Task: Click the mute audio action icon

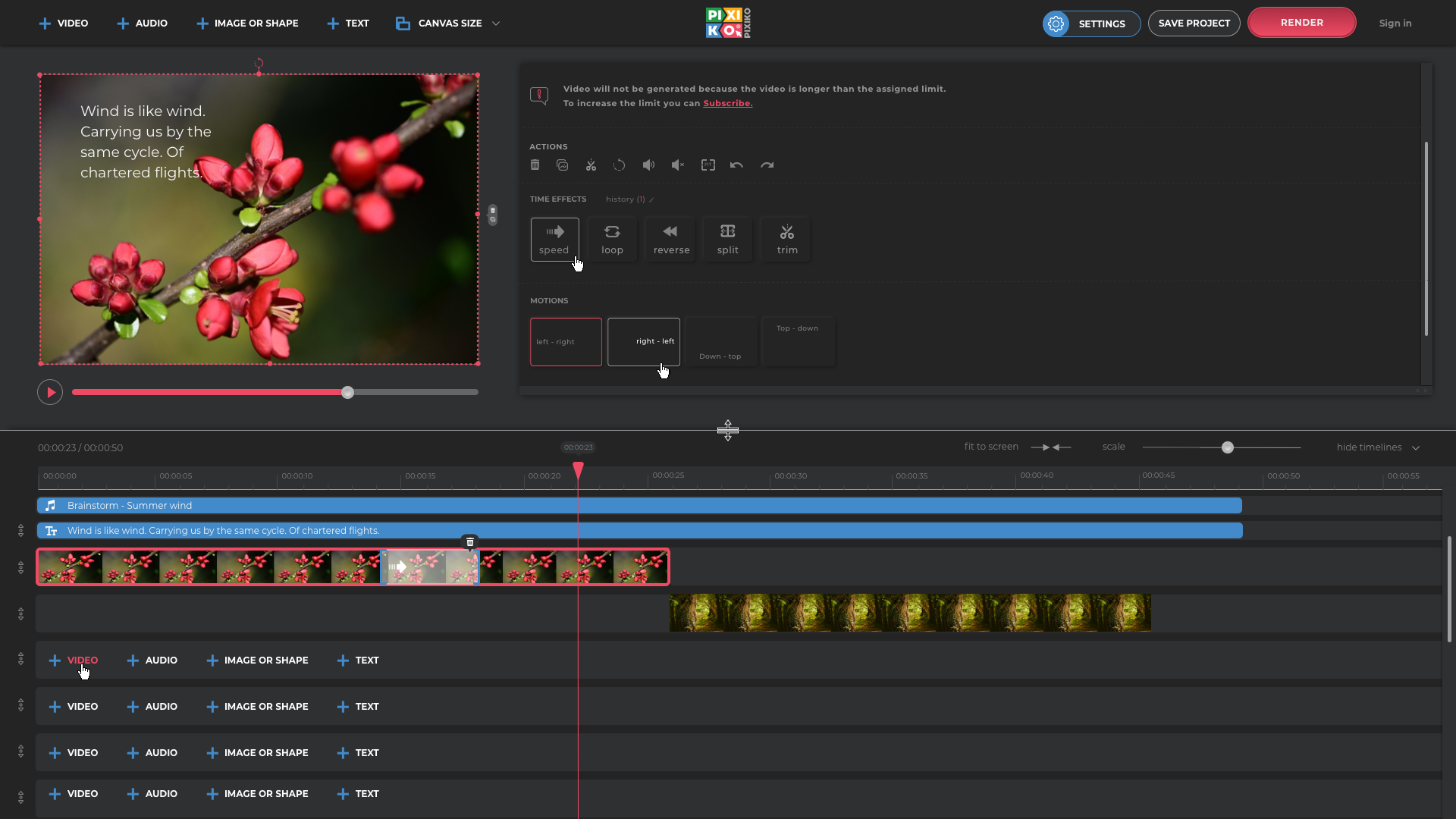Action: (x=678, y=165)
